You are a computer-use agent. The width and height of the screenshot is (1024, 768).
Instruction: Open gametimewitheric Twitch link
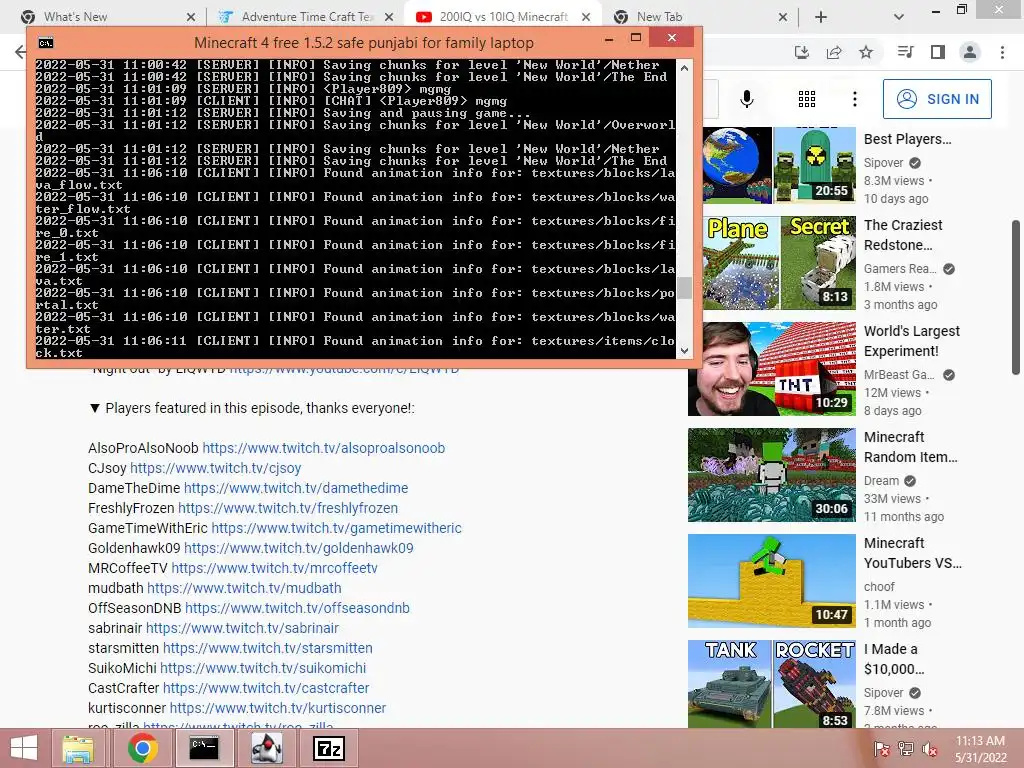coord(336,528)
